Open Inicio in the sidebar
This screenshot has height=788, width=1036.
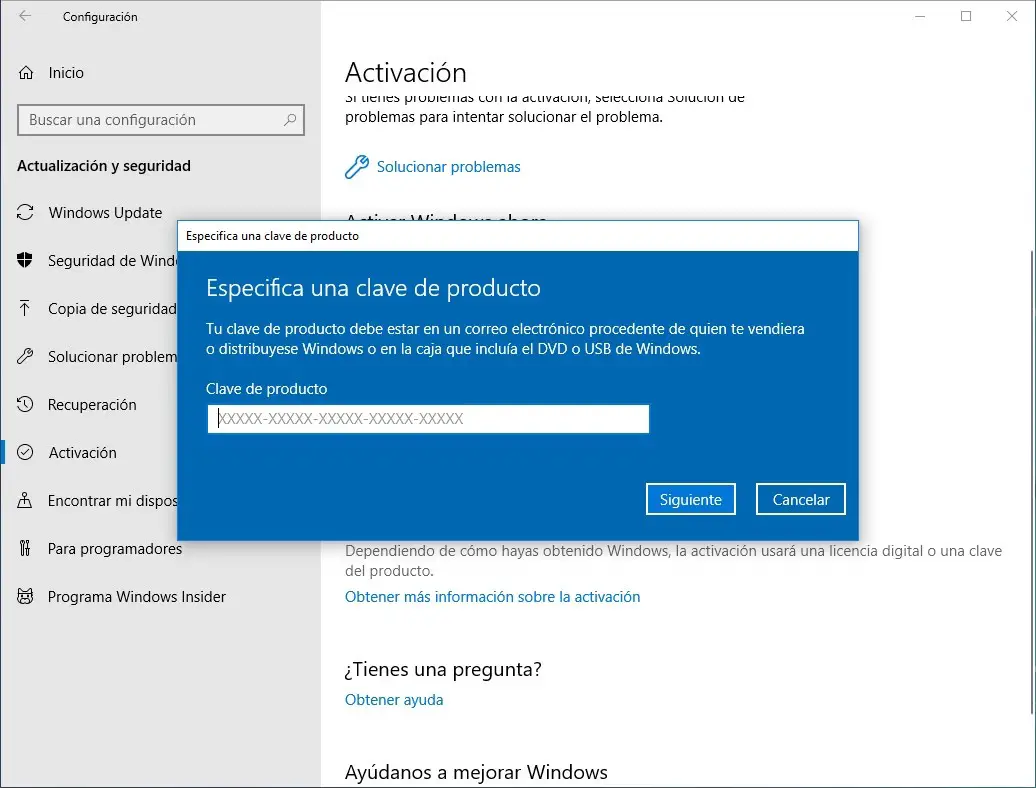pyautogui.click(x=66, y=73)
